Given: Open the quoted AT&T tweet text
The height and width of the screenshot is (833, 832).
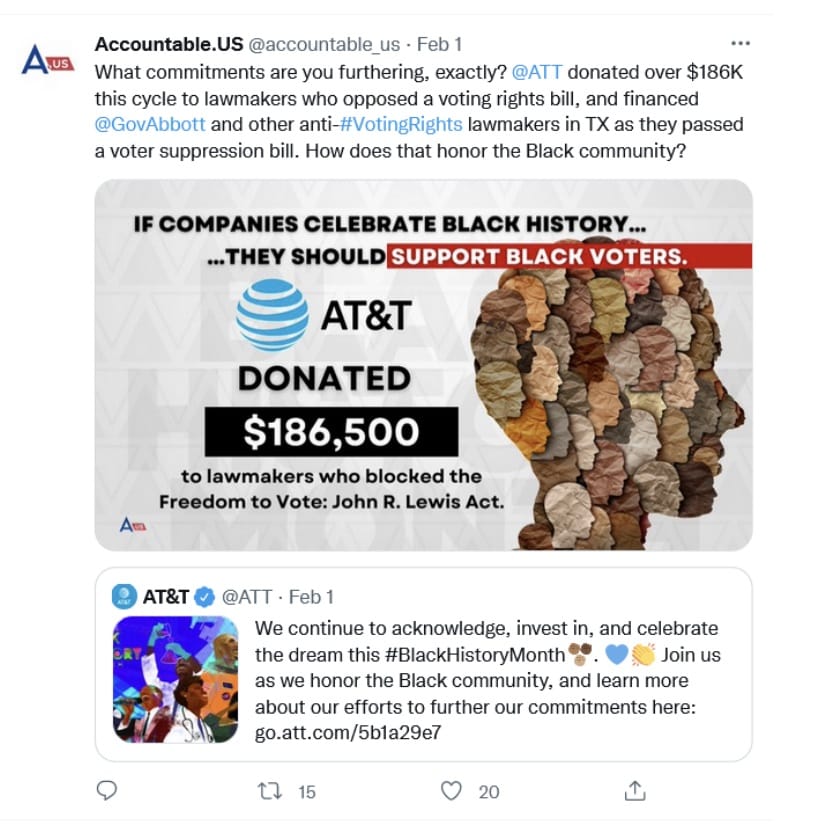Looking at the screenshot, I should point(487,680).
